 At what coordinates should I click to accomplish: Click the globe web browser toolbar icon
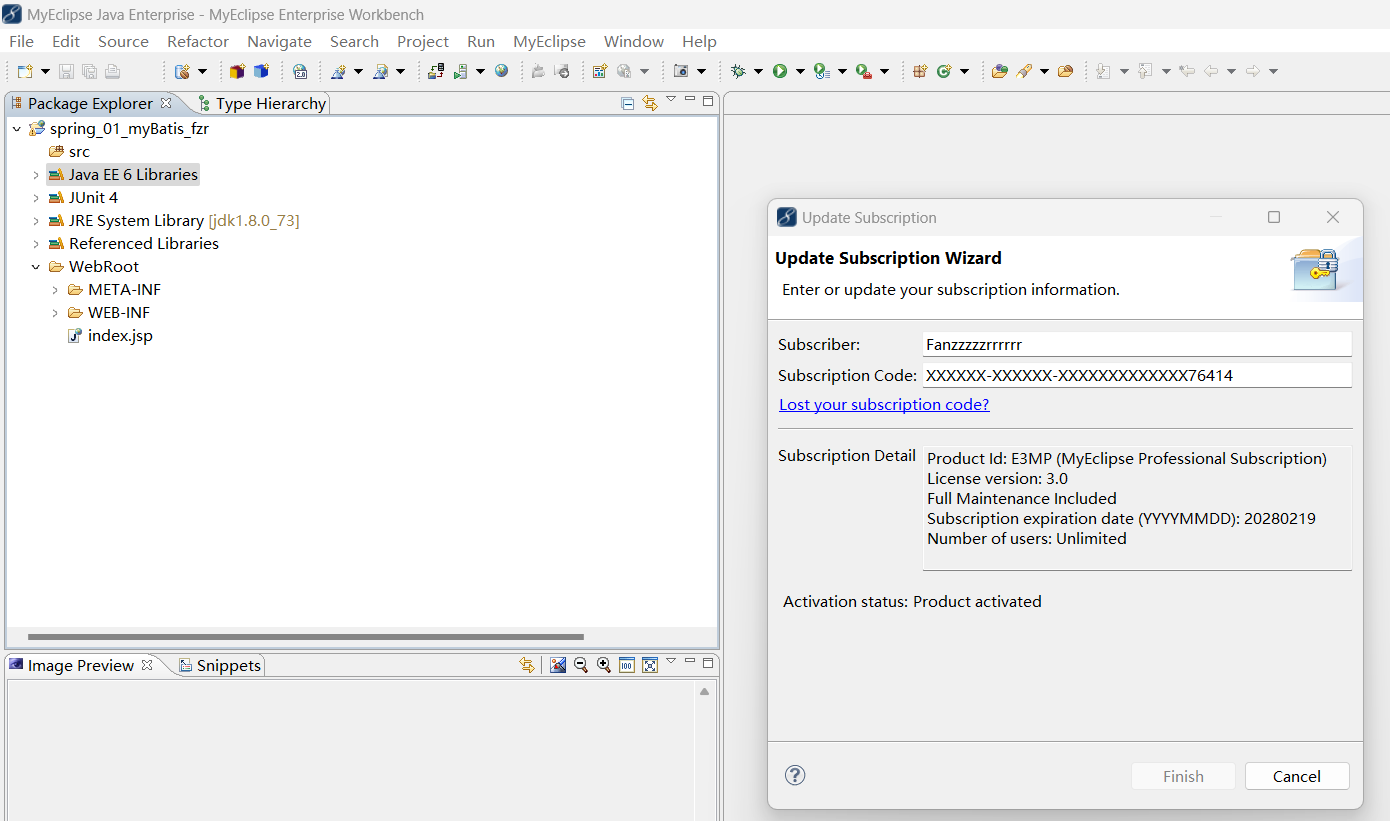501,71
